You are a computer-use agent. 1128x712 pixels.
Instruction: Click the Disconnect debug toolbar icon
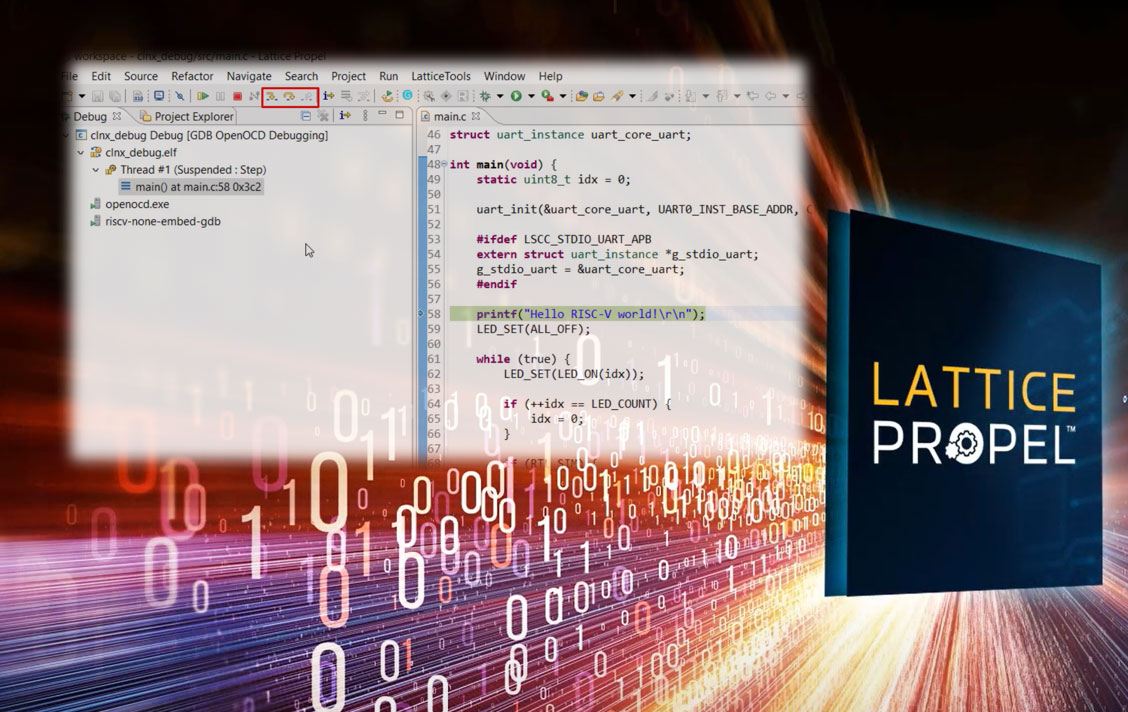tap(253, 96)
